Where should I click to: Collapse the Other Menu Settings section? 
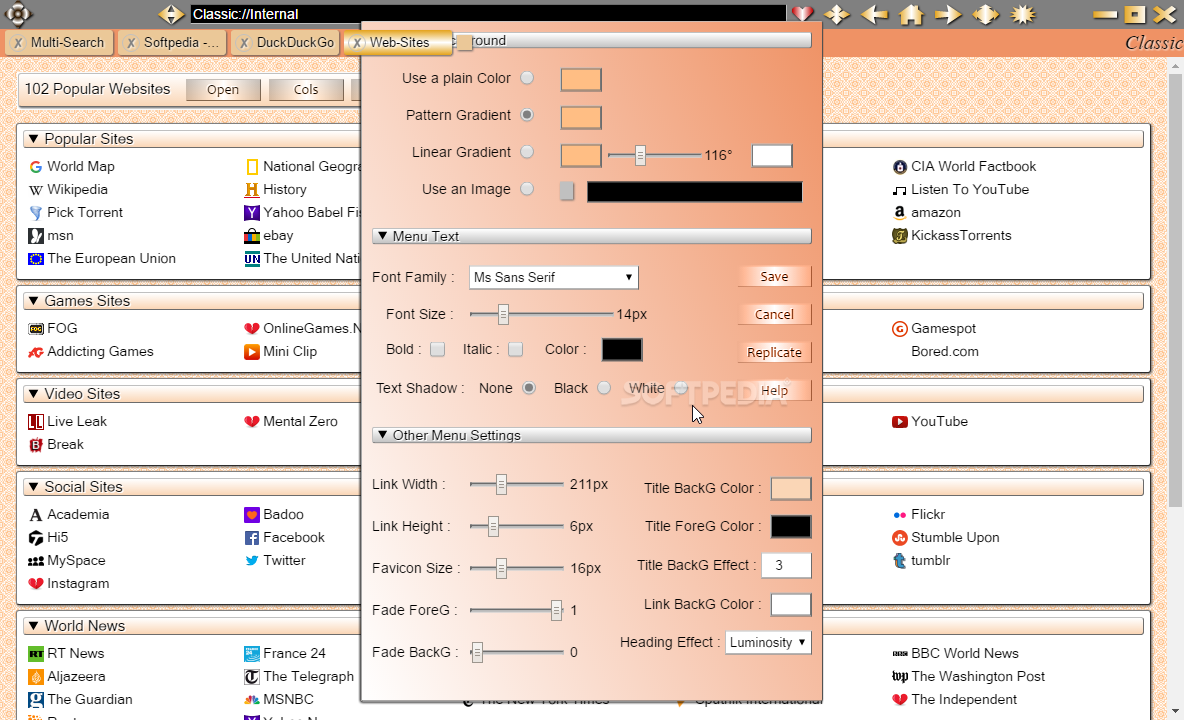coord(383,436)
